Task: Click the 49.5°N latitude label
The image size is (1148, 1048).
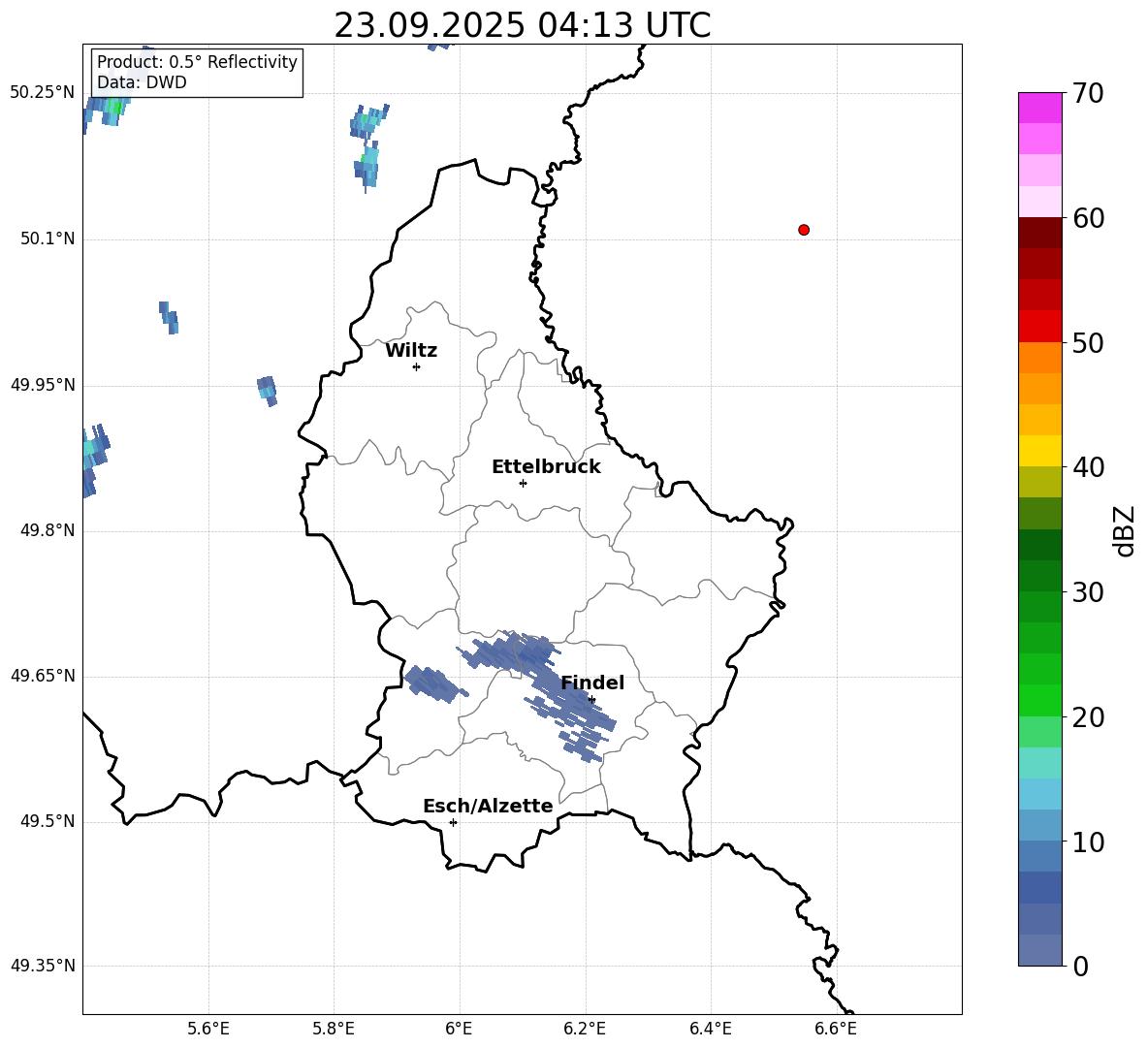Action: click(48, 821)
